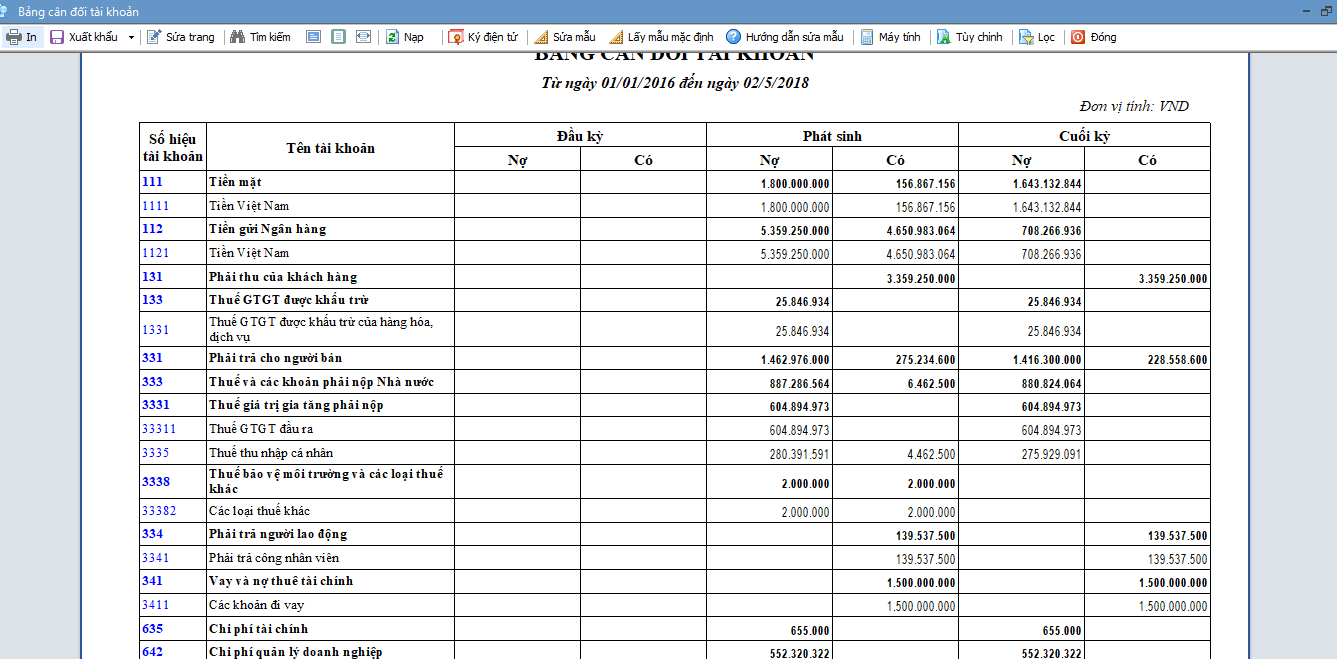Select the value 1.416.300.000
This screenshot has width=1337, height=659.
click(x=1047, y=359)
